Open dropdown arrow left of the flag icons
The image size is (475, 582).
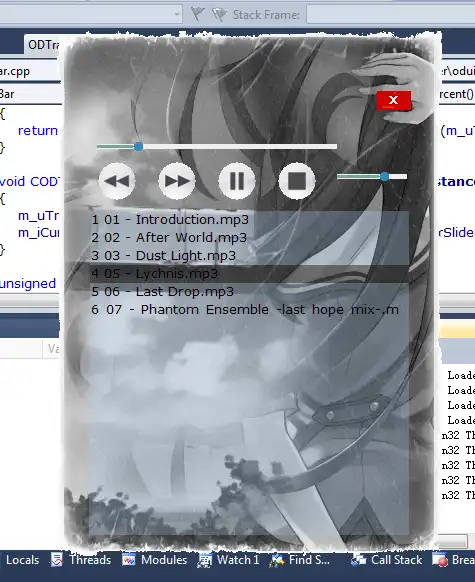[177, 15]
